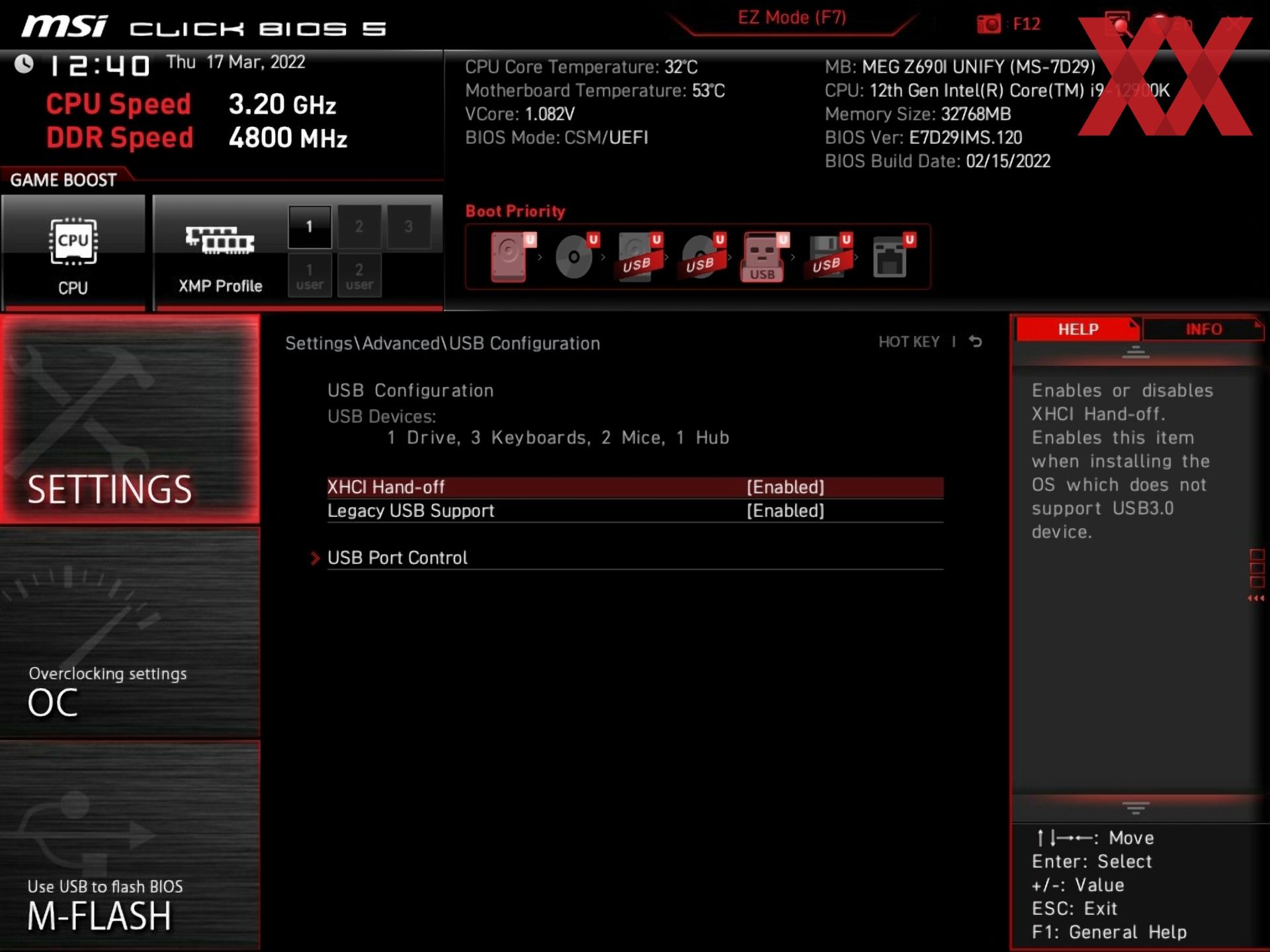The width and height of the screenshot is (1270, 952).
Task: Select XMP profile 1
Action: pyautogui.click(x=310, y=227)
